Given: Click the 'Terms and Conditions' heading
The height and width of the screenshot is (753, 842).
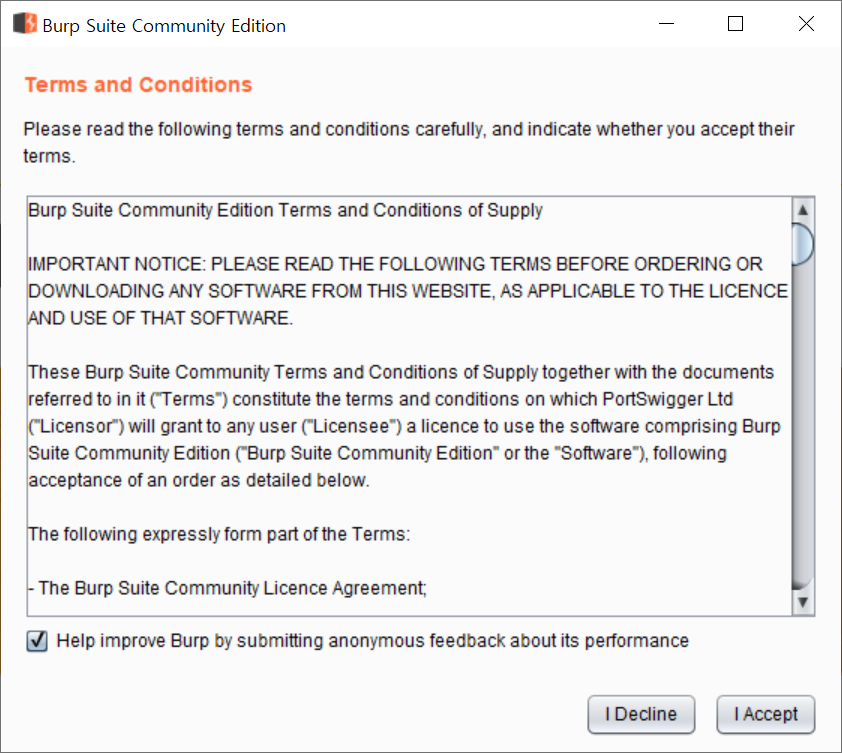Looking at the screenshot, I should pos(138,85).
